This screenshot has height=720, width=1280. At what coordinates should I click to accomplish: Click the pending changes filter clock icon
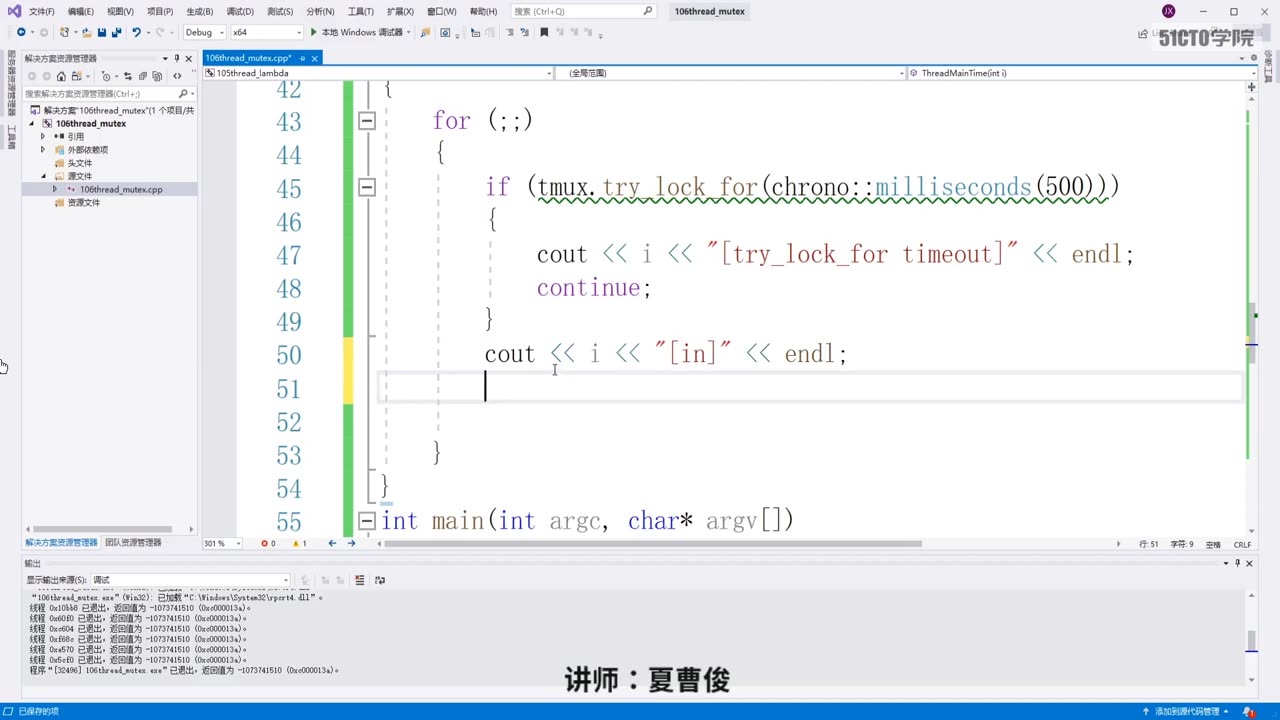106,76
